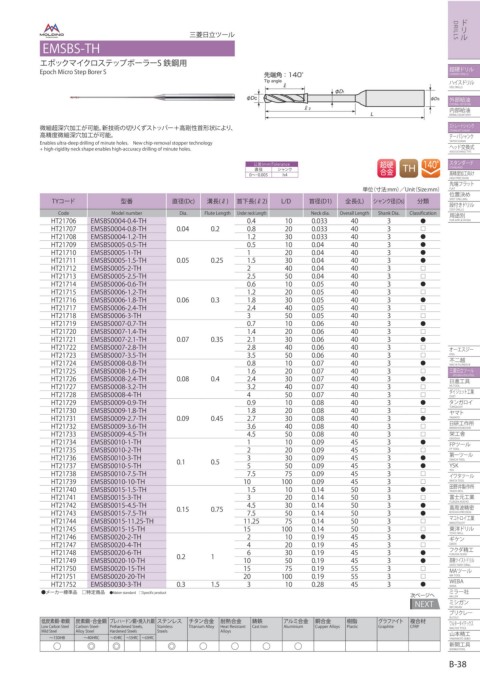Click model number EMSBS0015-11.25-TH
Image resolution: width=480 pixels, height=679 pixels.
pyautogui.click(x=122, y=521)
